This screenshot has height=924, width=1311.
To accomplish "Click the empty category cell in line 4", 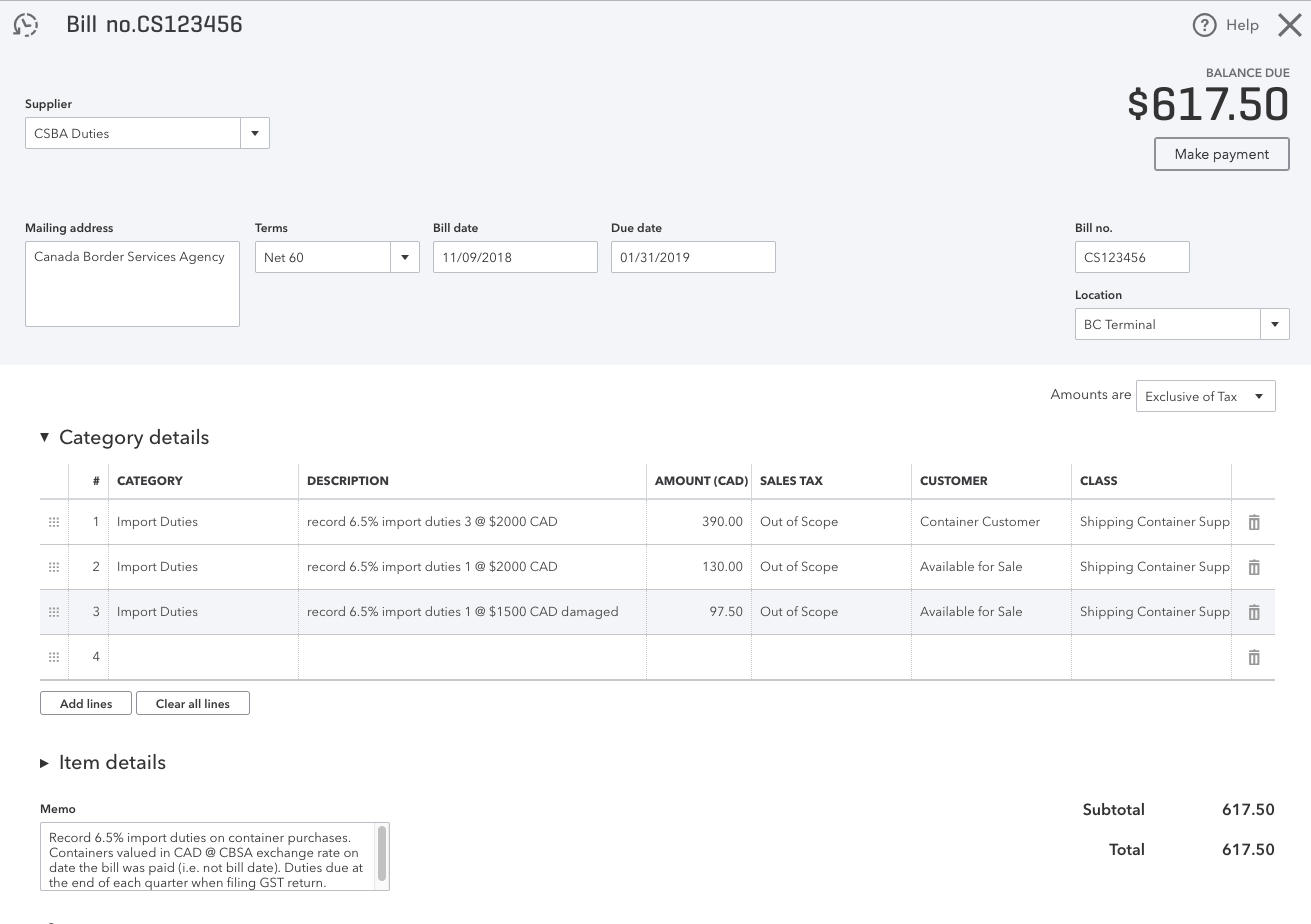I will [203, 657].
